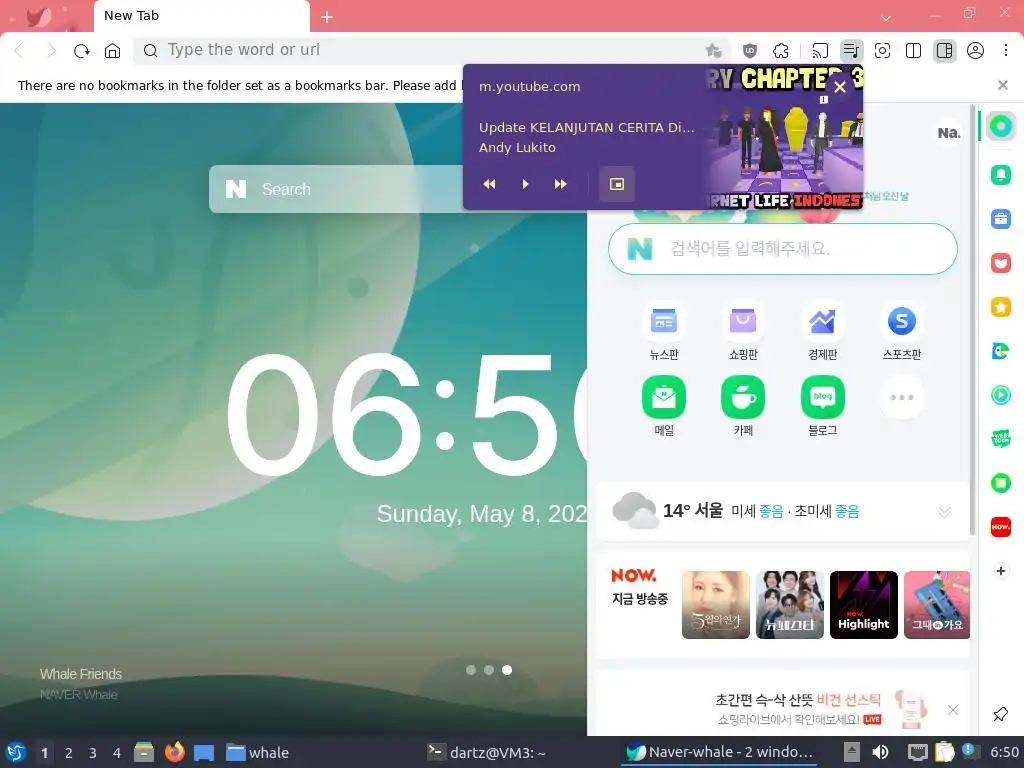Open 카페 cafe shortcut
Image resolution: width=1024 pixels, height=768 pixels.
743,406
